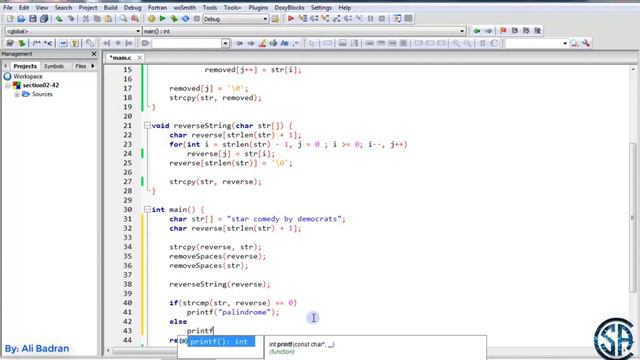Image resolution: width=640 pixels, height=360 pixels.
Task: Click the "palindrome" string on line 41
Action: coord(245,312)
